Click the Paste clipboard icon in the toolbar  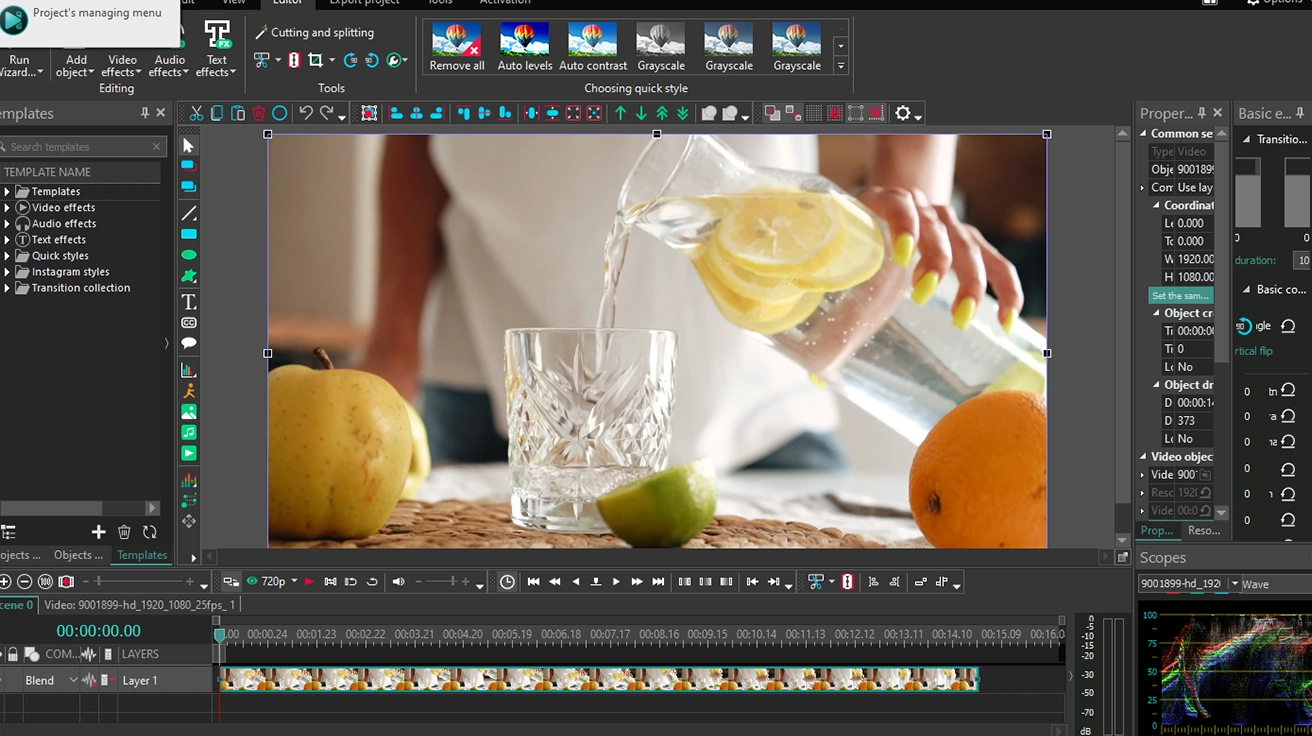[x=238, y=113]
